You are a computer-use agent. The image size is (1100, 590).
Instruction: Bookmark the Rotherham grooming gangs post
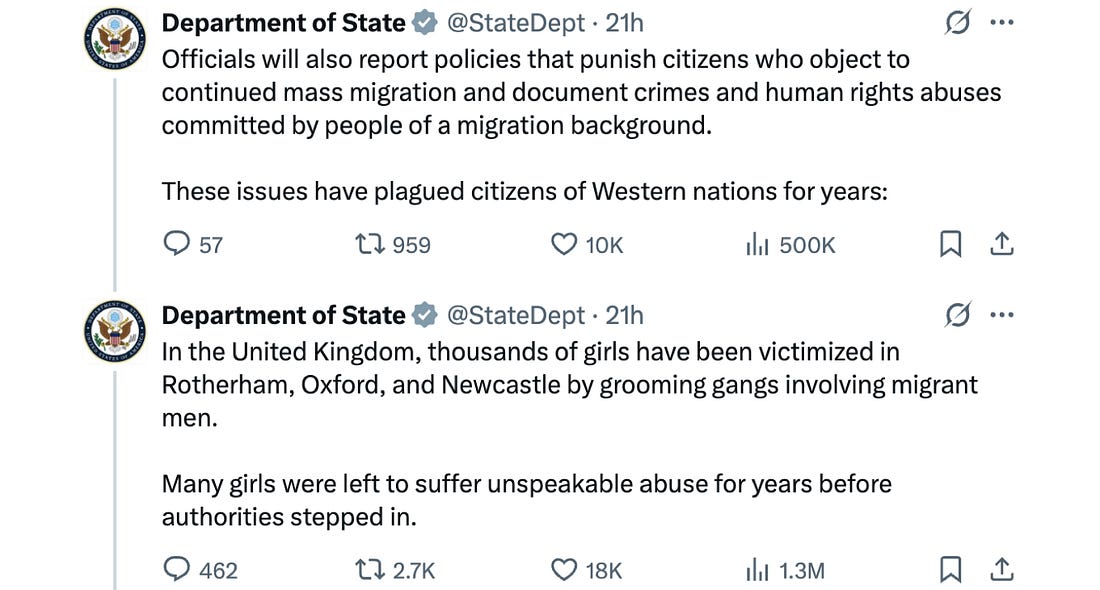[951, 570]
